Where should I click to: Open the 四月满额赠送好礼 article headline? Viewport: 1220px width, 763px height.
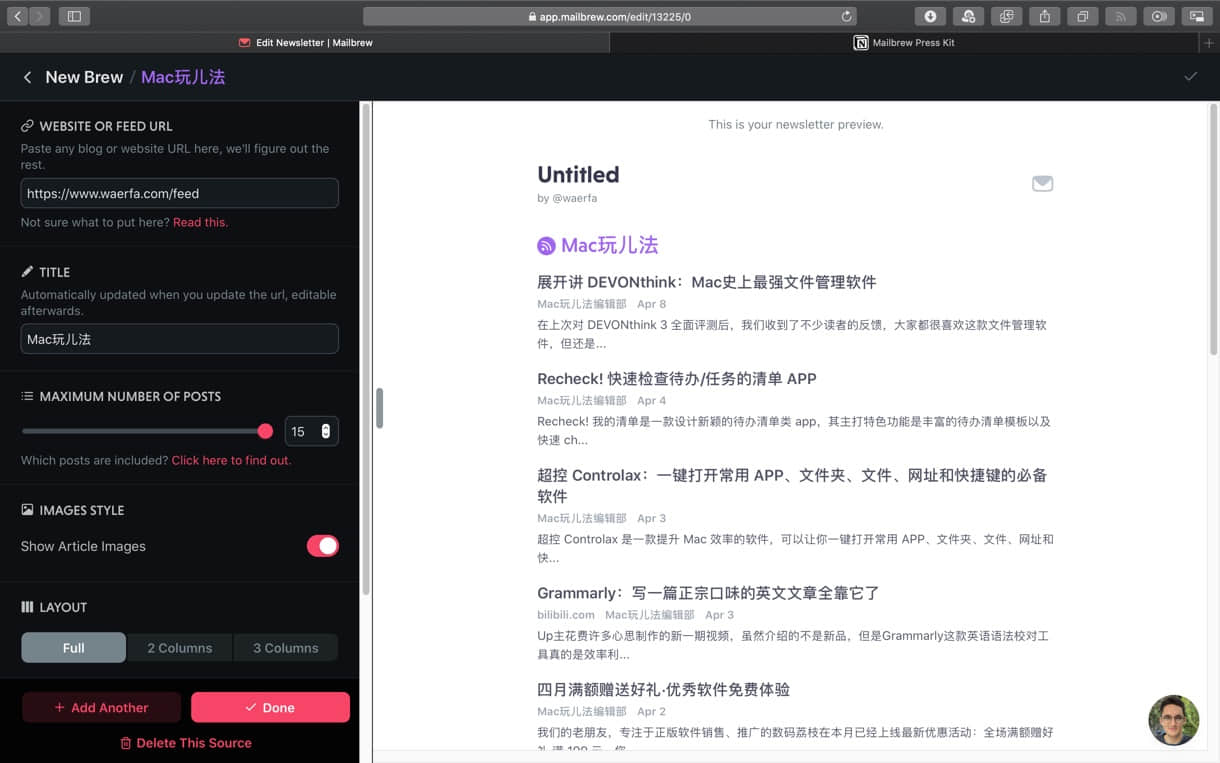pyautogui.click(x=663, y=689)
